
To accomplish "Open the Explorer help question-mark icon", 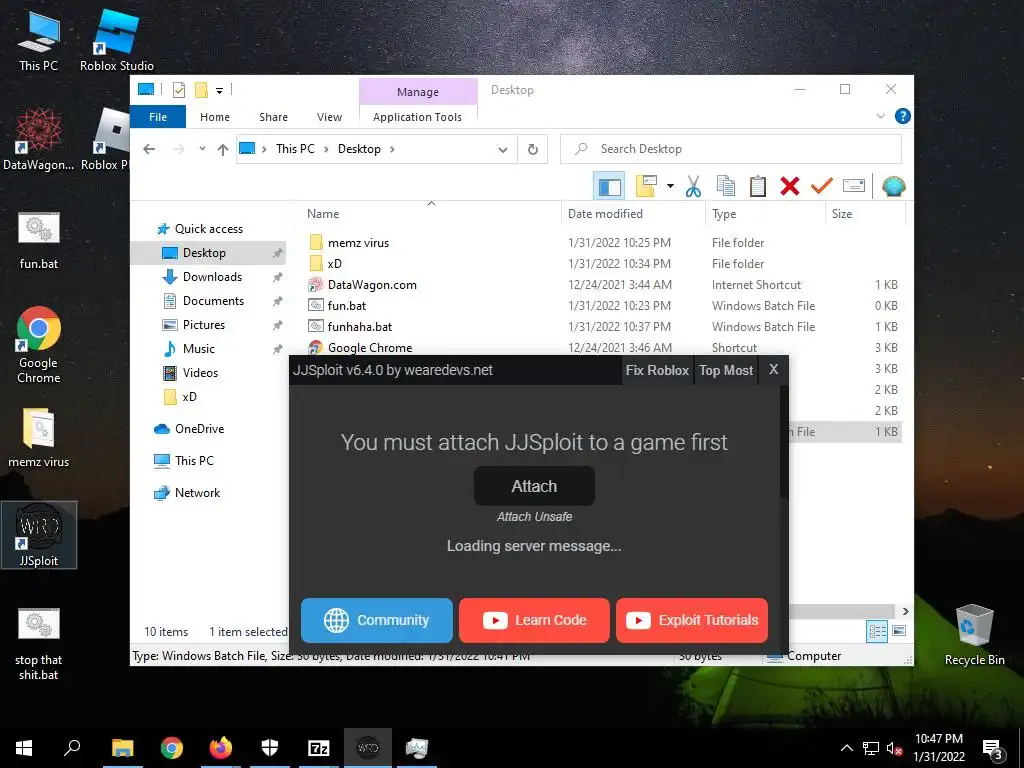I will (x=903, y=116).
